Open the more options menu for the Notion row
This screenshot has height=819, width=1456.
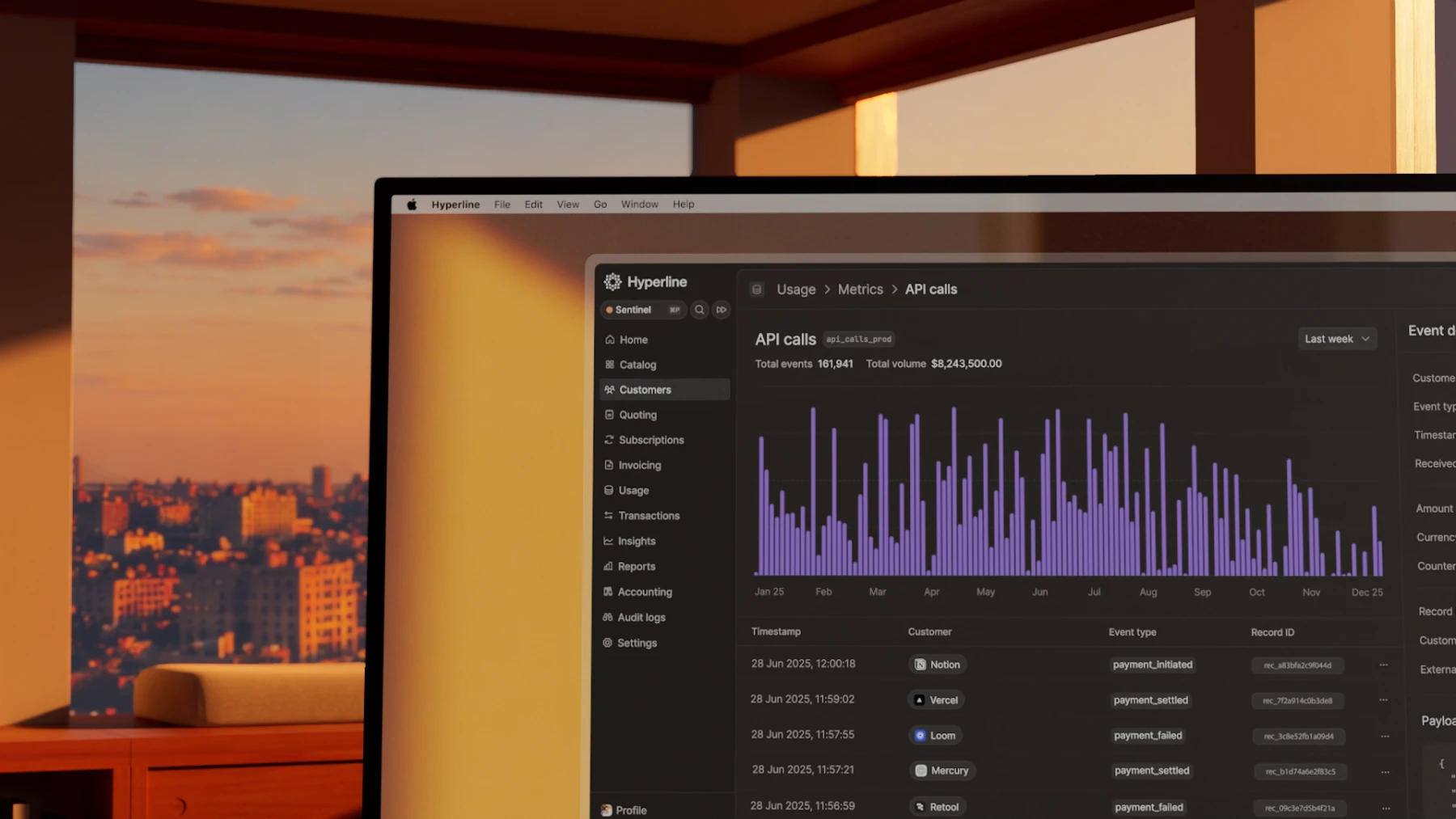(x=1383, y=665)
